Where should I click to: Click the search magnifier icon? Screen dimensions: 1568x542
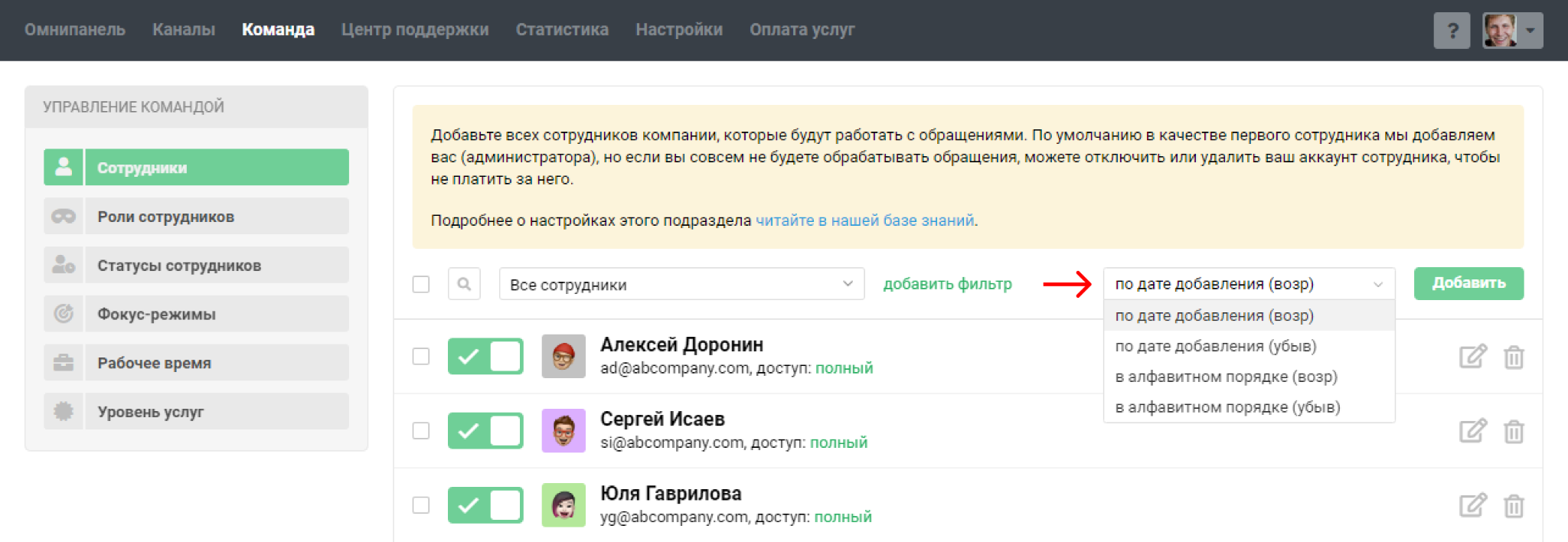464,284
